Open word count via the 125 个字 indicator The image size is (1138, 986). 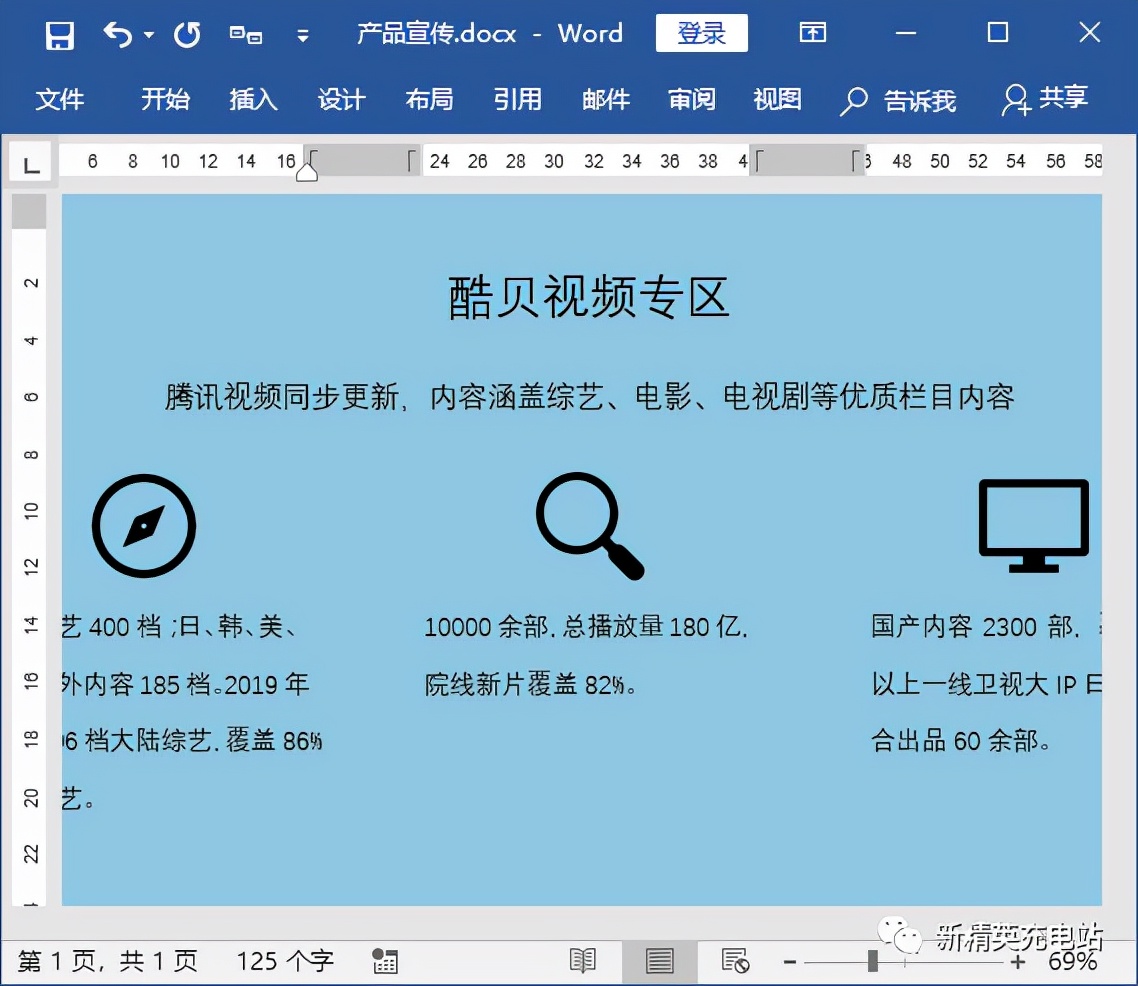tap(283, 961)
